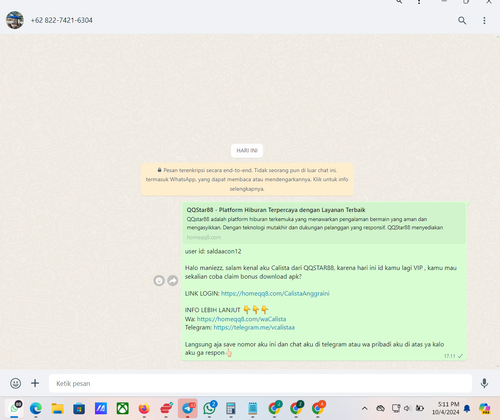
Task: Open the emoji picker in message bar
Action: click(x=15, y=383)
